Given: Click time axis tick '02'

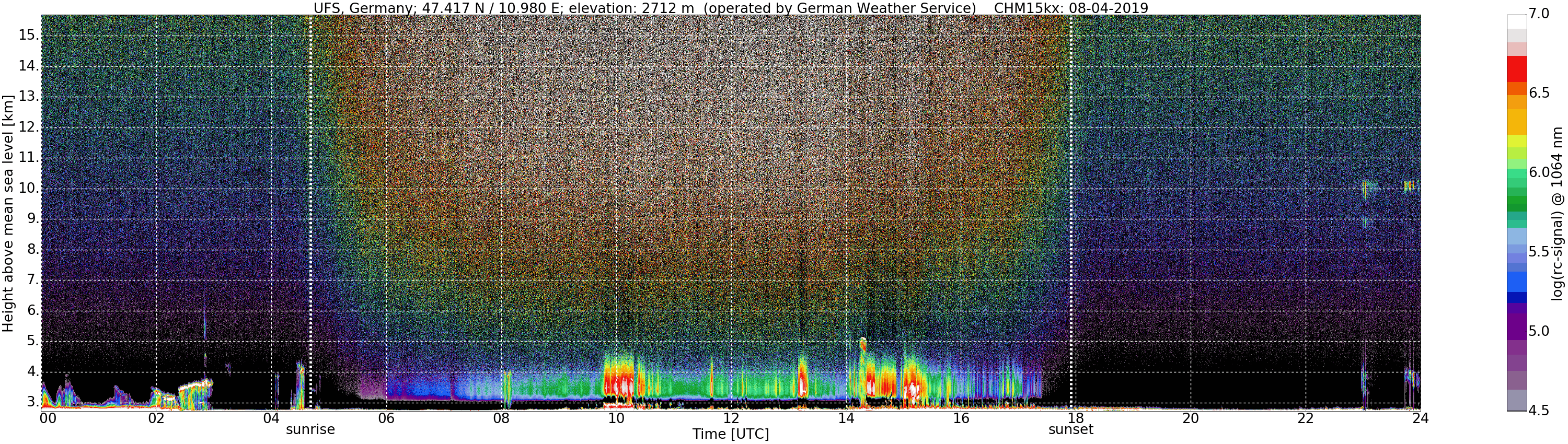Looking at the screenshot, I should (156, 418).
